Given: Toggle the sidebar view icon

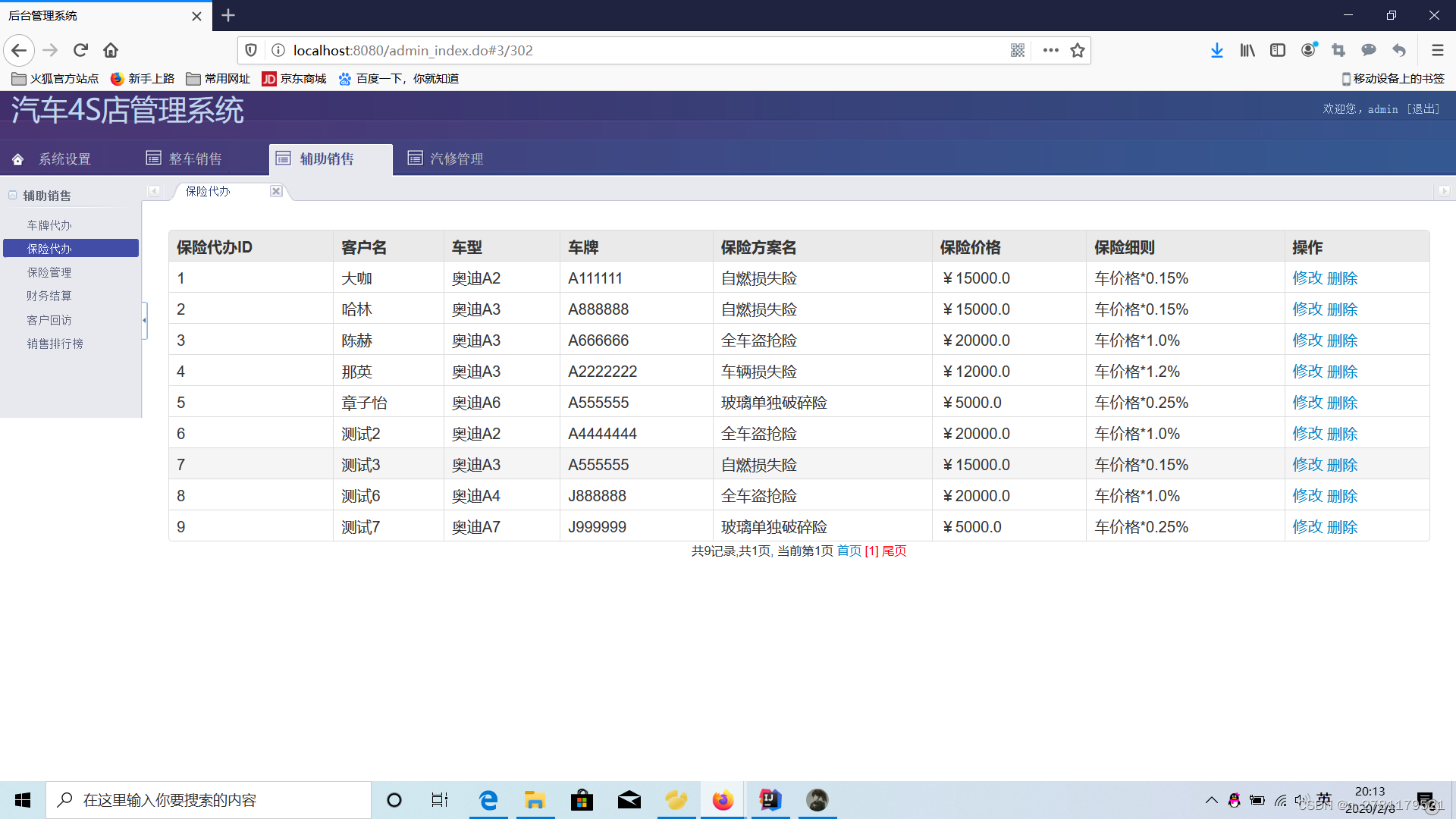Looking at the screenshot, I should [1278, 50].
